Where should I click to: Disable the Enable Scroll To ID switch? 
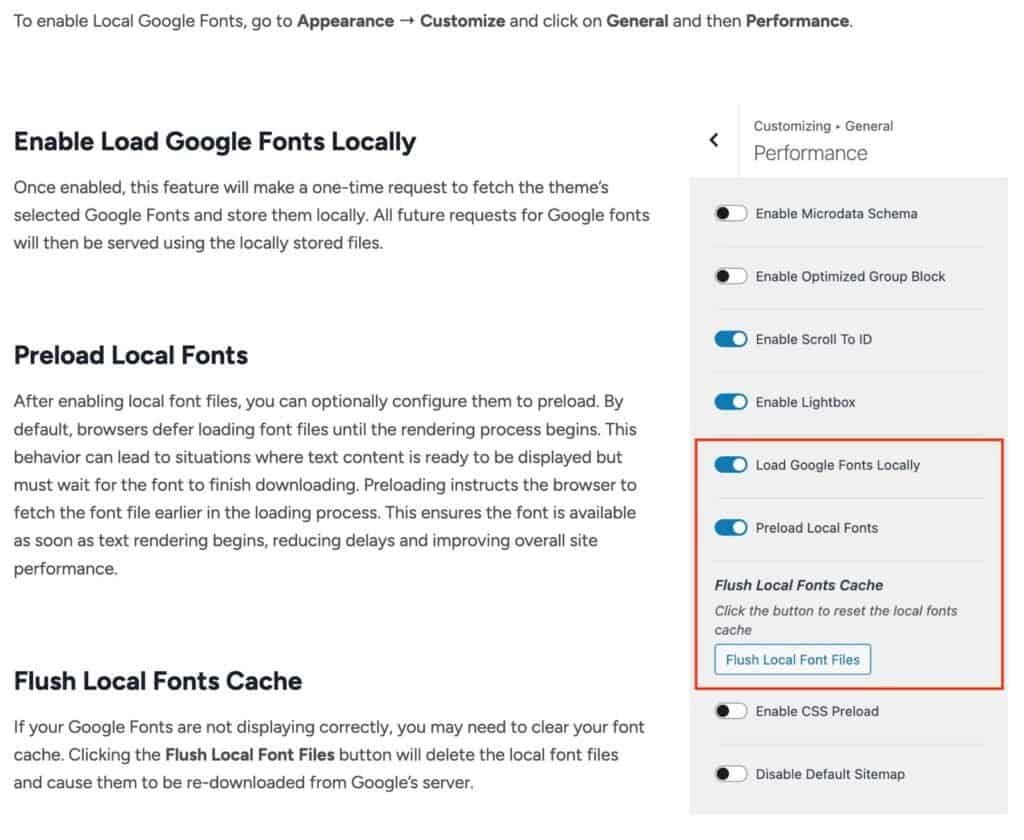[731, 340]
